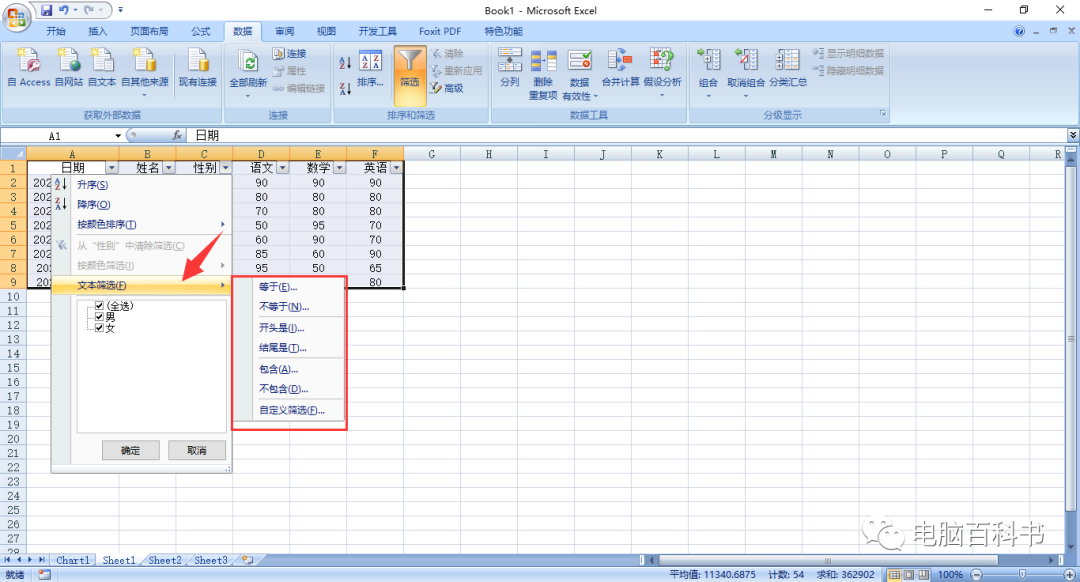Import data from Access icon
1080x582 pixels.
(29, 67)
